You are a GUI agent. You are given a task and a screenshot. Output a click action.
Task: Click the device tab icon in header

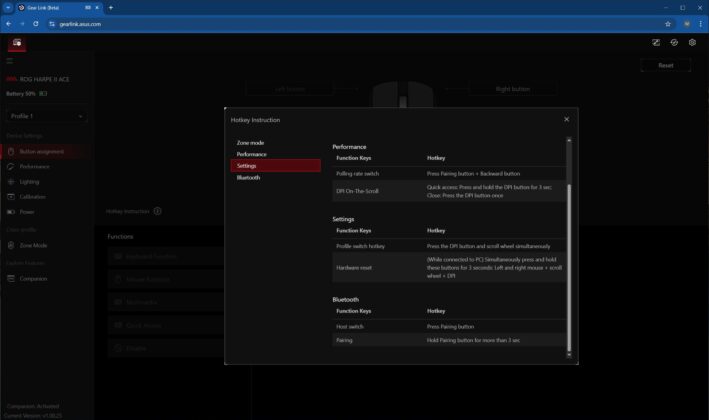point(17,43)
